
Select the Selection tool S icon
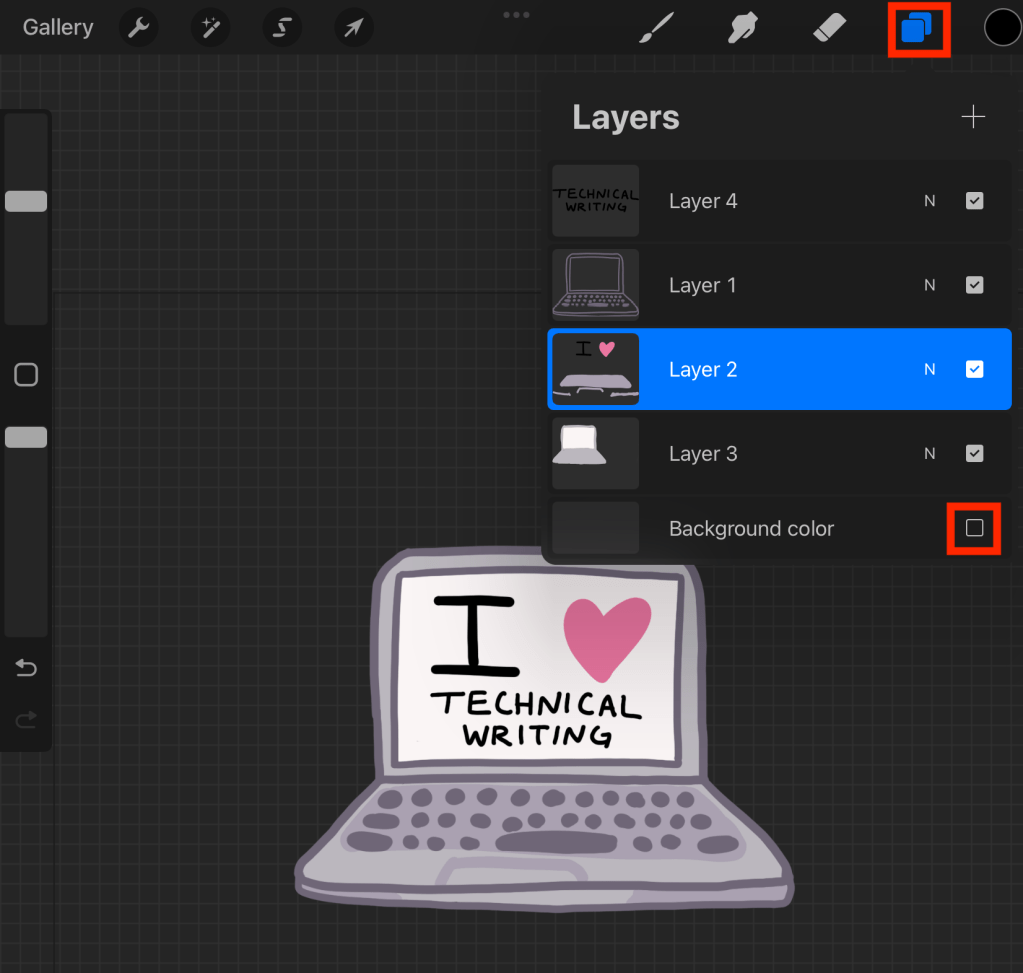[x=282, y=28]
